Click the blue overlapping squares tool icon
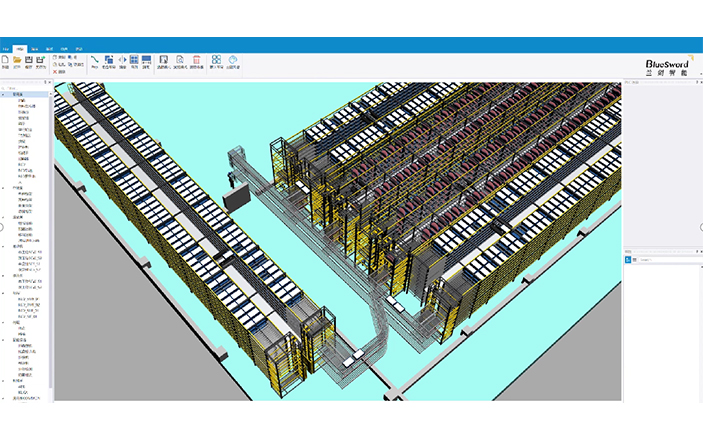The image size is (703, 440). pos(108,61)
